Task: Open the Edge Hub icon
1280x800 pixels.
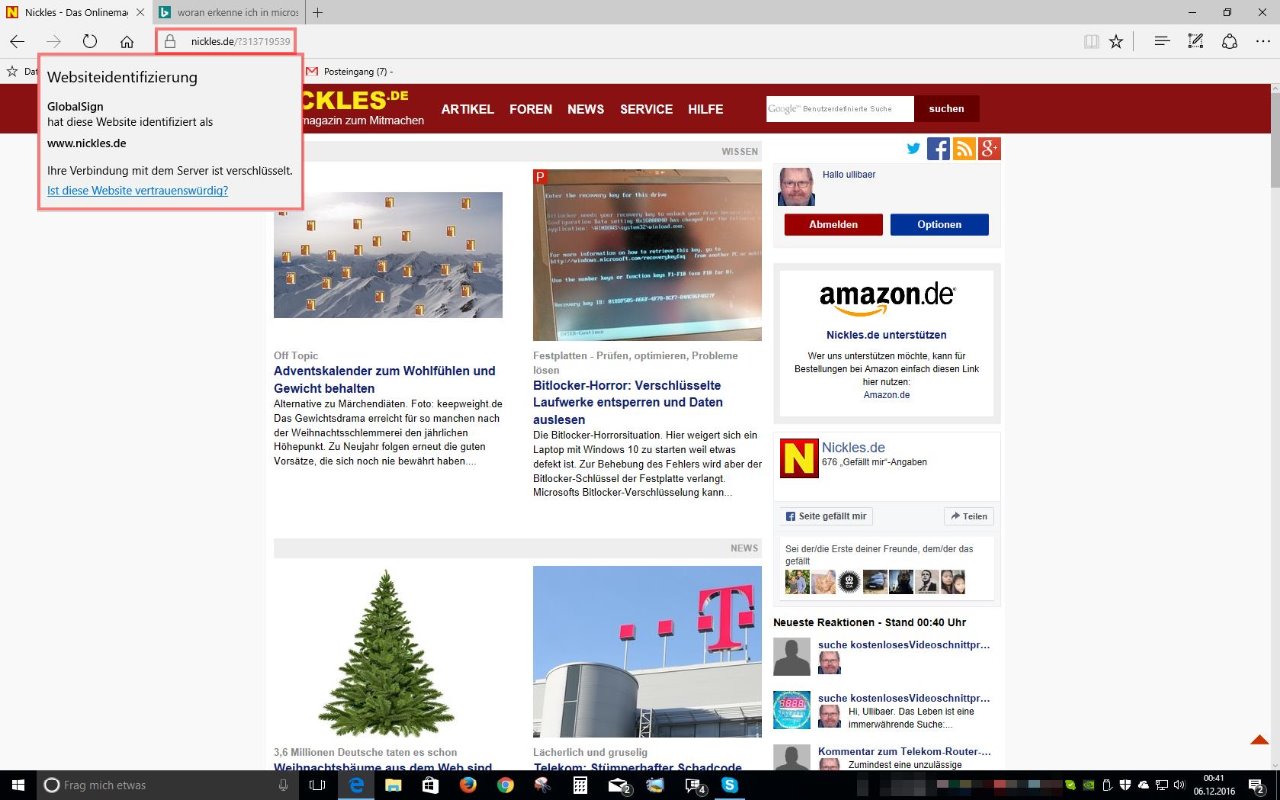Action: click(1162, 41)
